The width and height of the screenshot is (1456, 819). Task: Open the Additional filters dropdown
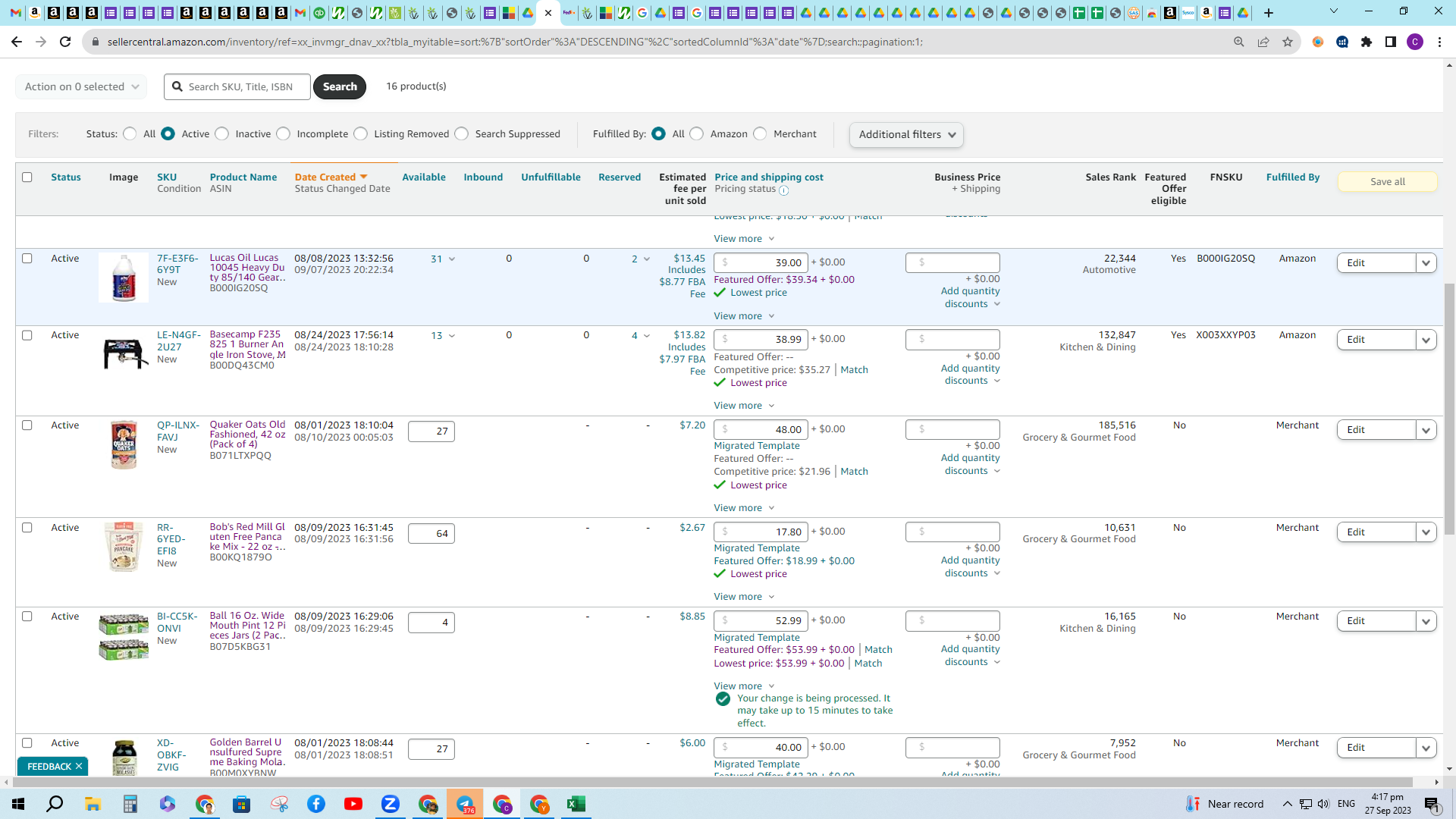pyautogui.click(x=907, y=135)
